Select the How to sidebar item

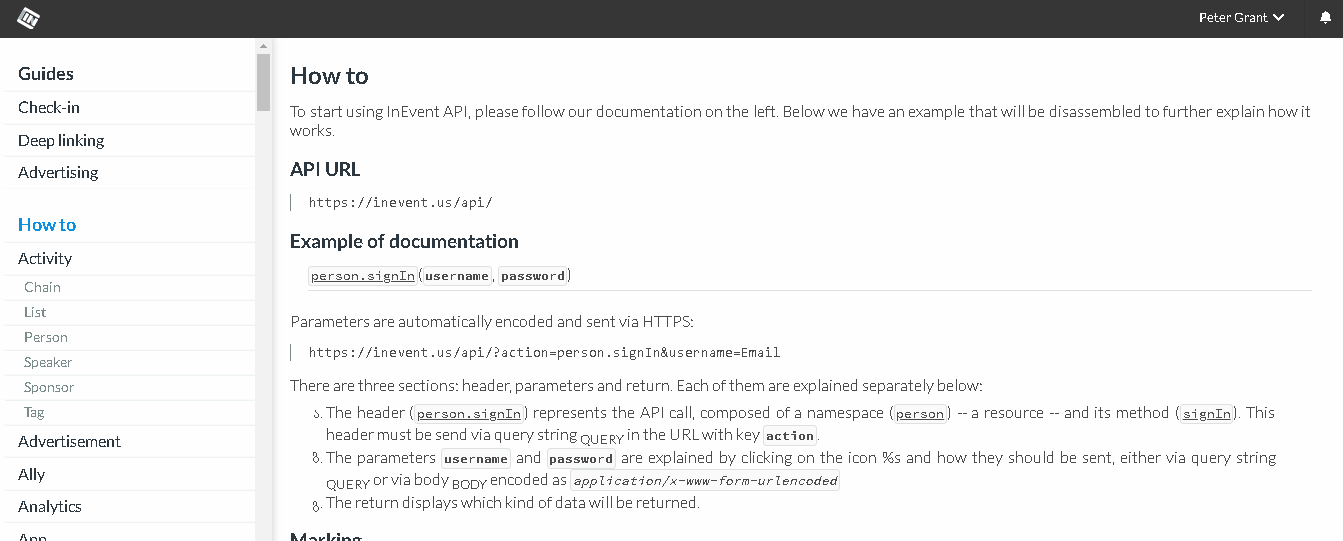point(47,225)
